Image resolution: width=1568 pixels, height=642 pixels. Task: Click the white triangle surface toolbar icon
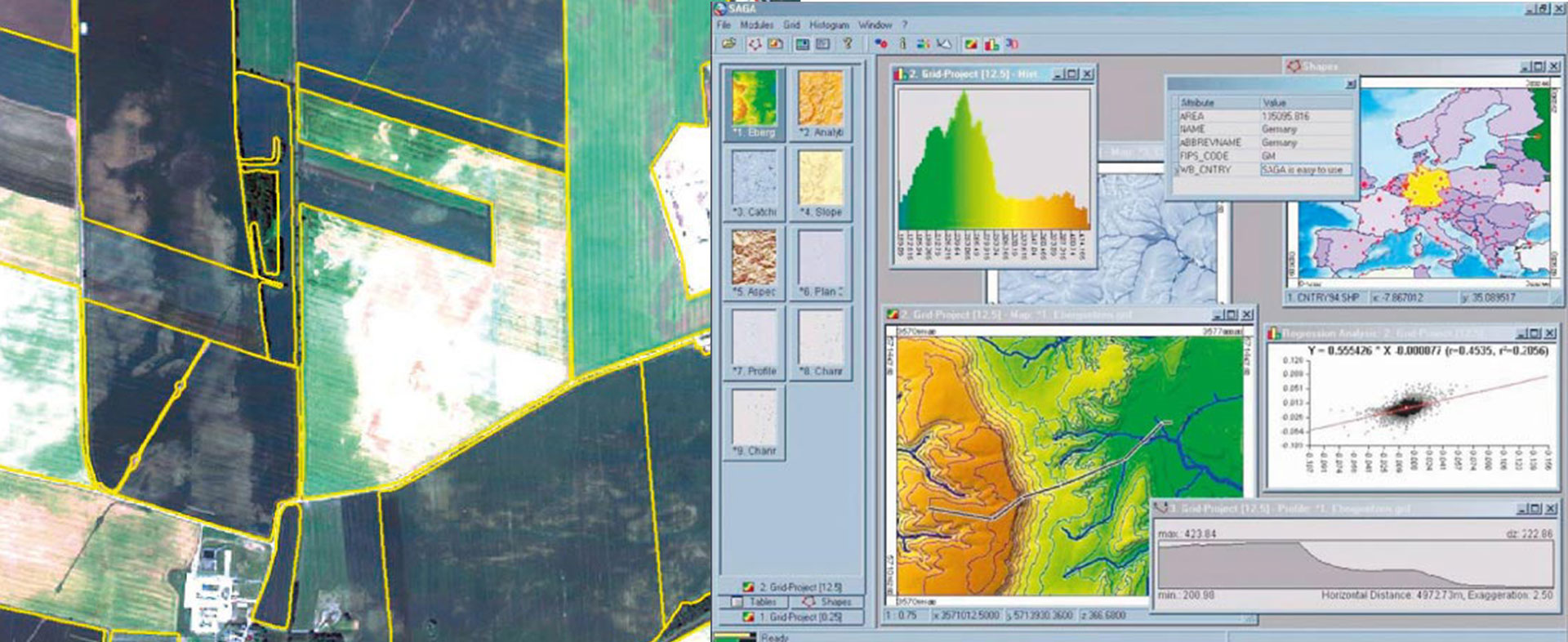(x=944, y=43)
